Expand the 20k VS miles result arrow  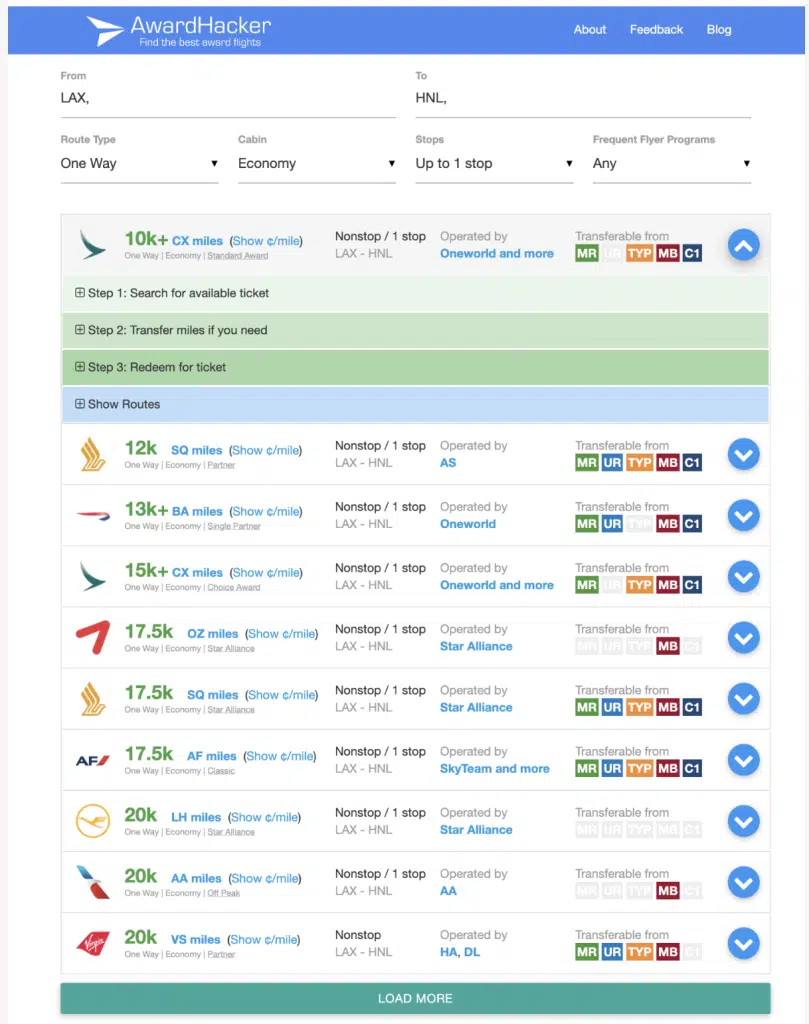[743, 944]
